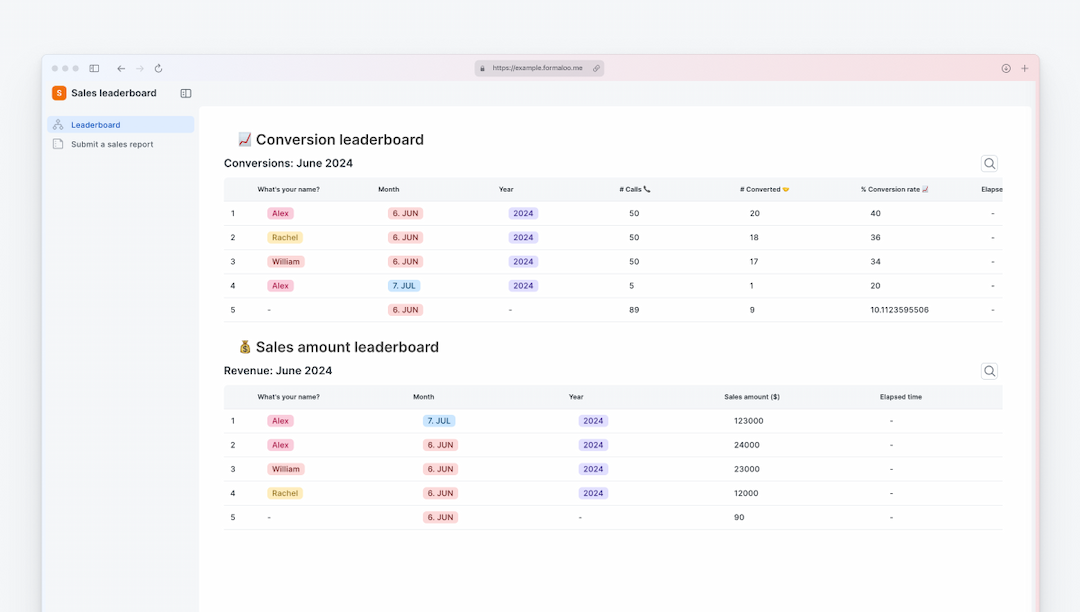Click the document icon beside Submit a sales report
1080x612 pixels.
pos(58,143)
